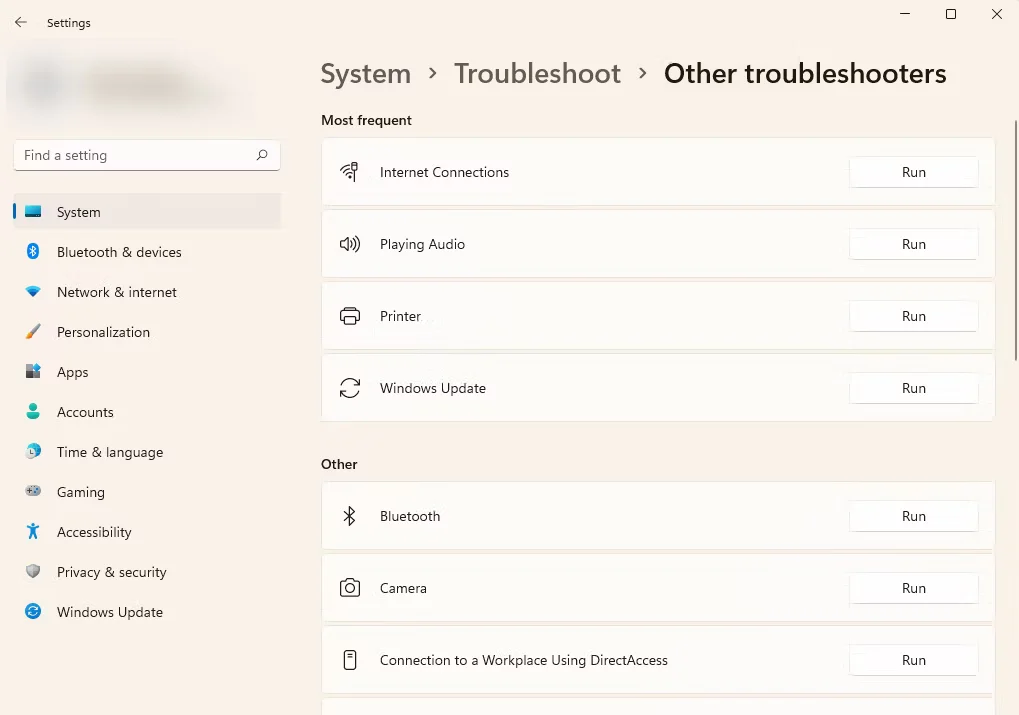Screen dimensions: 1019x715
Task: Navigate to Troubleshoot in the breadcrumb
Action: 537,74
